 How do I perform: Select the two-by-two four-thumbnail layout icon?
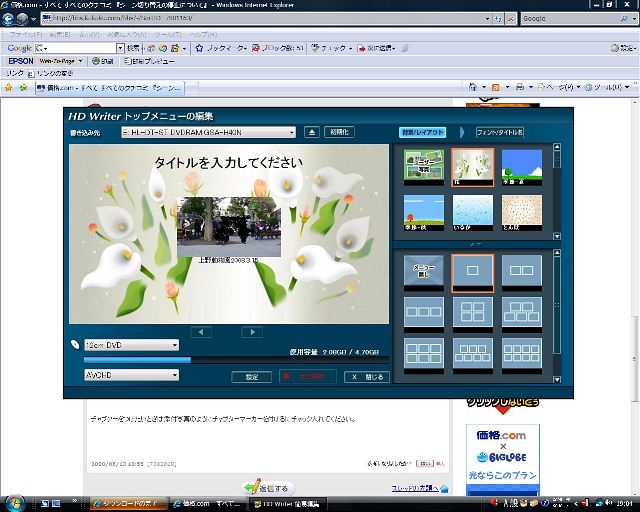click(x=473, y=314)
